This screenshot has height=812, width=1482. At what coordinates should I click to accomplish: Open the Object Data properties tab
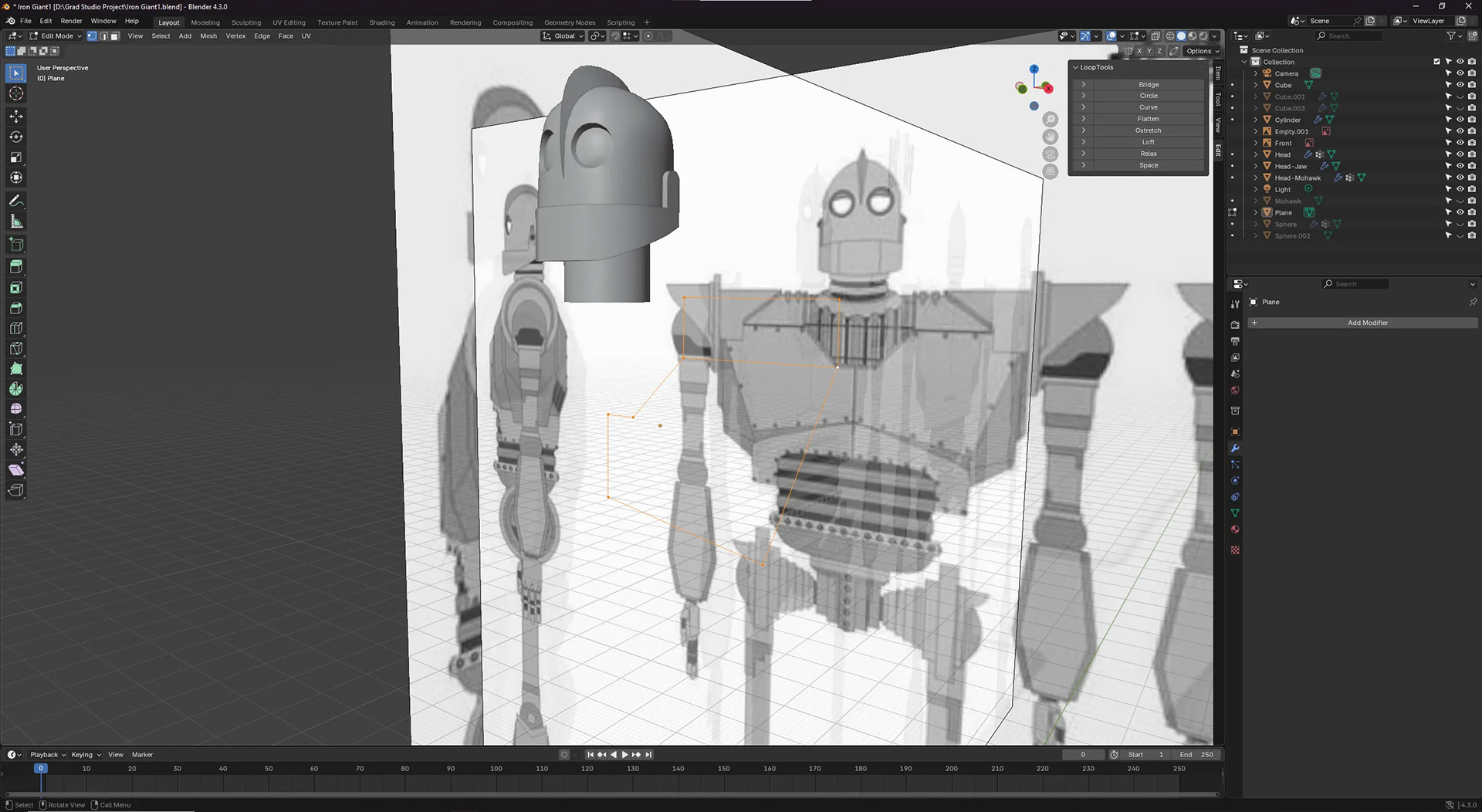point(1235,513)
